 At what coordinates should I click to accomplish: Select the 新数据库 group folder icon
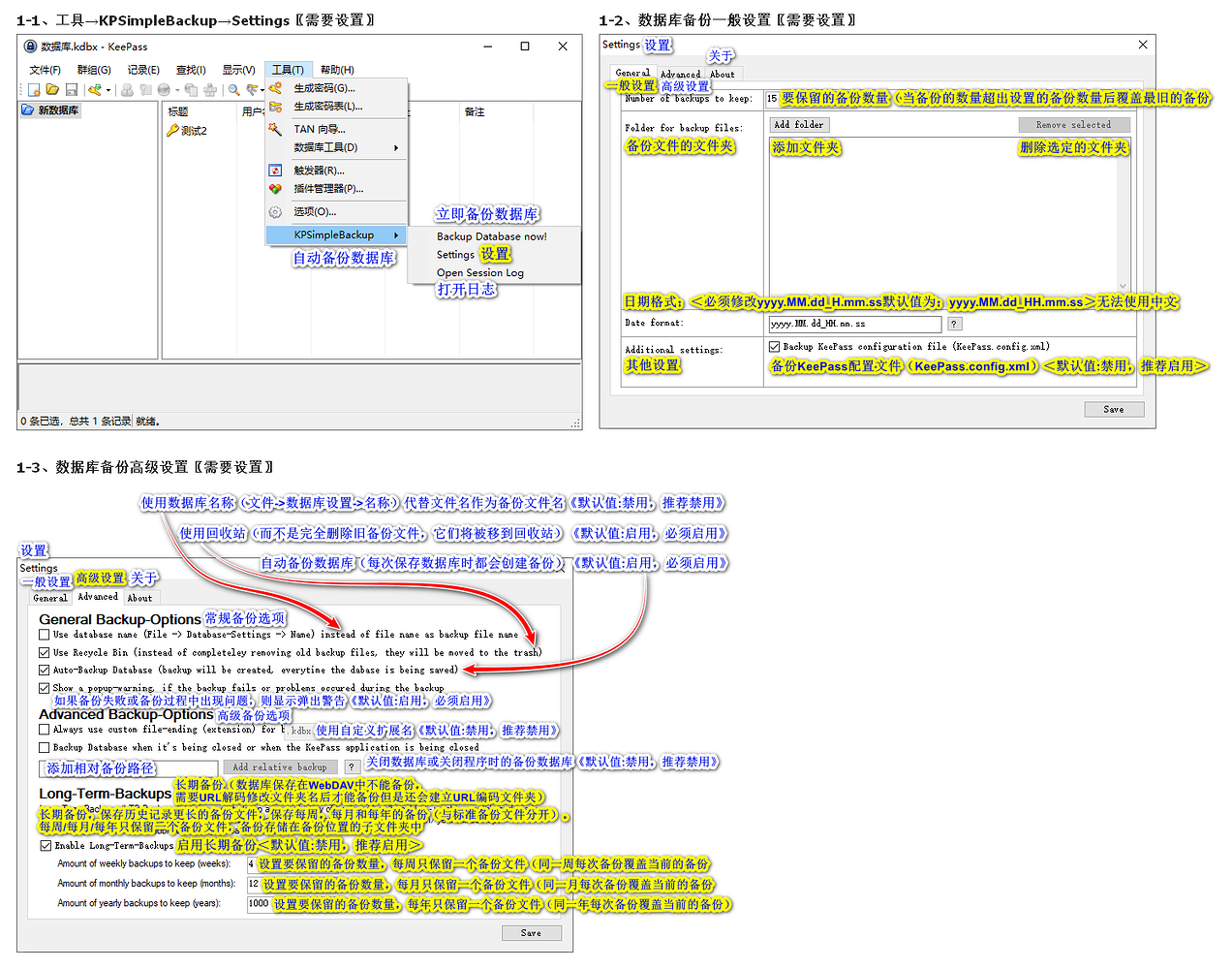tap(28, 110)
